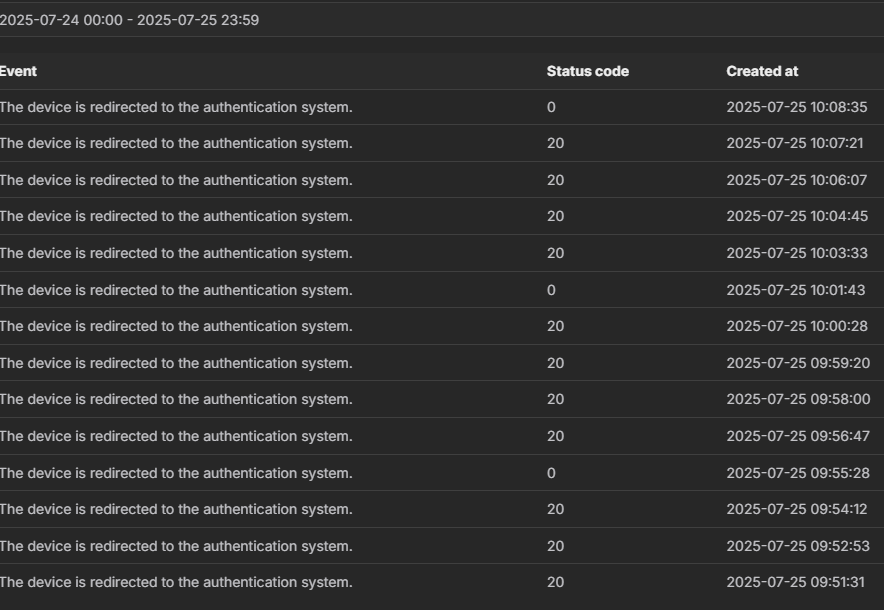Click the 10:07:21 timestamp cell
The image size is (884, 610).
(794, 143)
